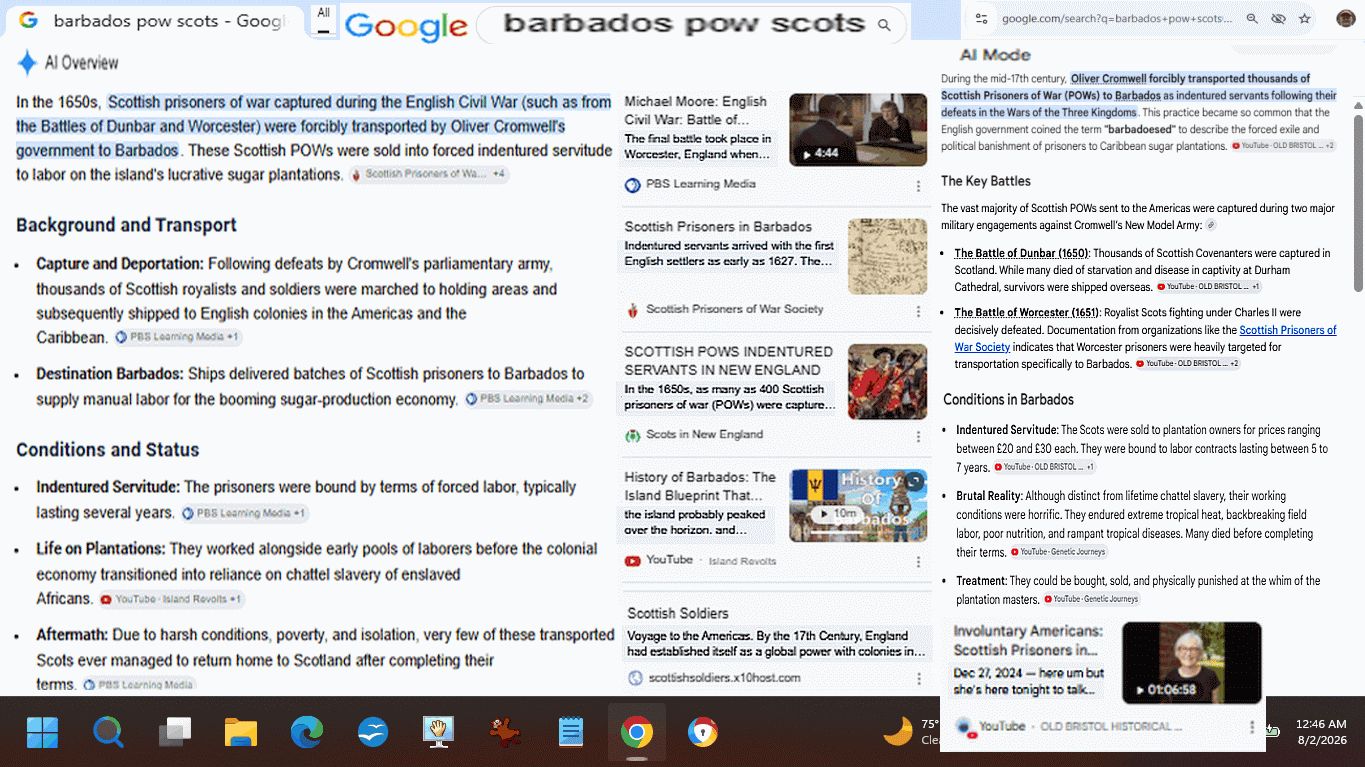The image size is (1365, 767).
Task: Open 'Michael Moore: English Civil War' result title
Action: [x=695, y=110]
